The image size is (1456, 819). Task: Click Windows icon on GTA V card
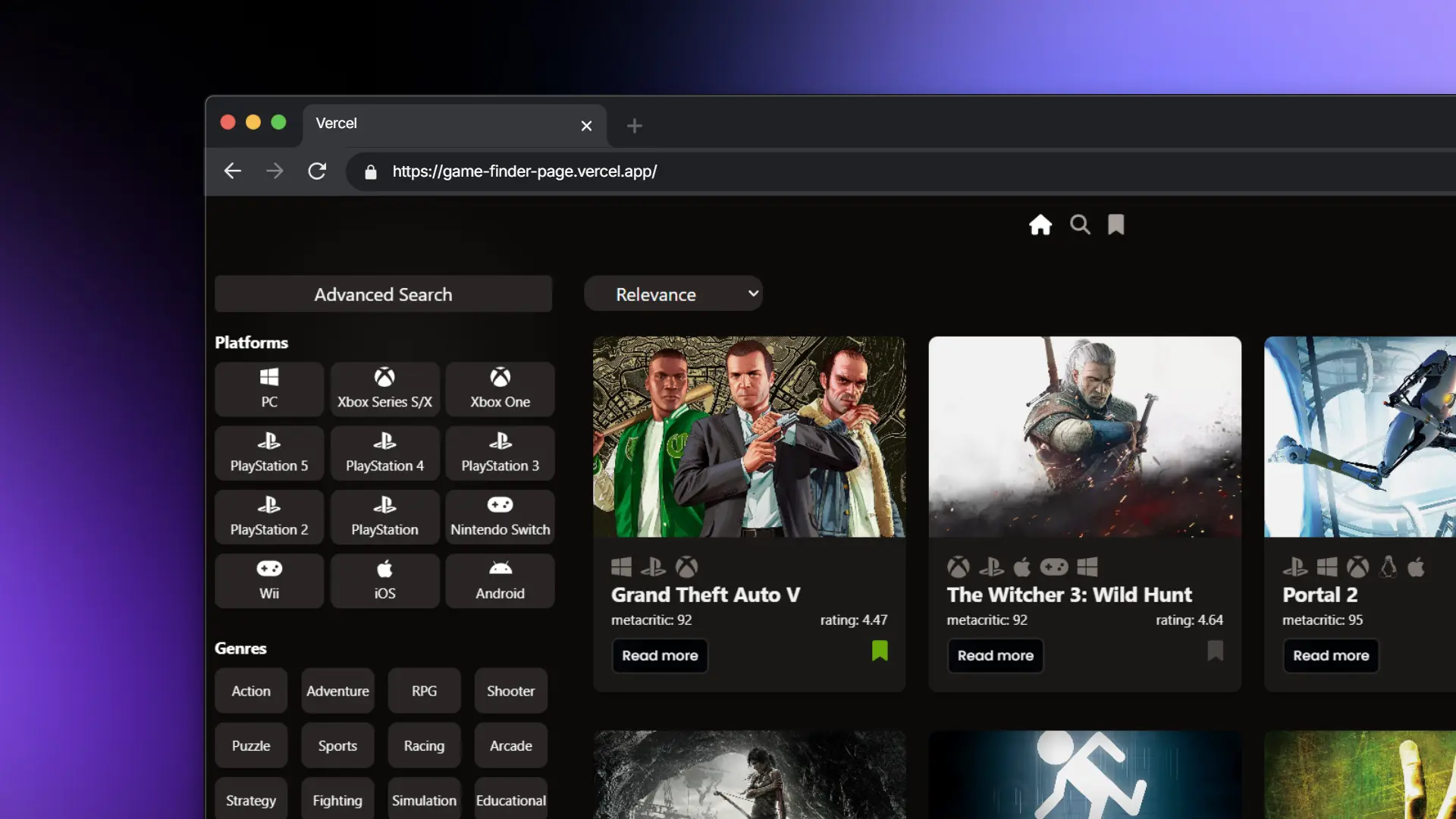point(622,566)
